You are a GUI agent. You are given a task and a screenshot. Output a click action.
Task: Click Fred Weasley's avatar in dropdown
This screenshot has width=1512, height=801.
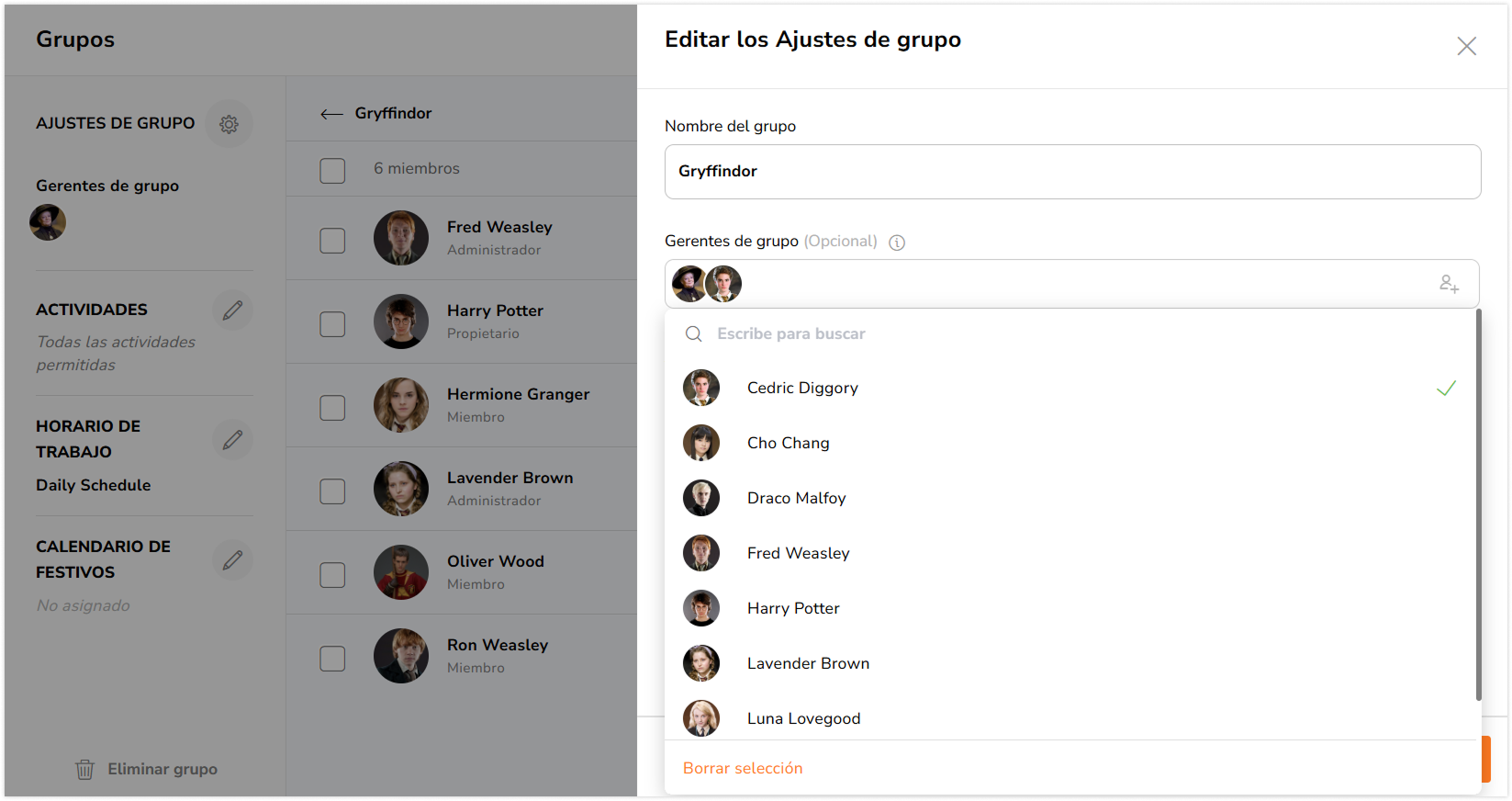[701, 553]
